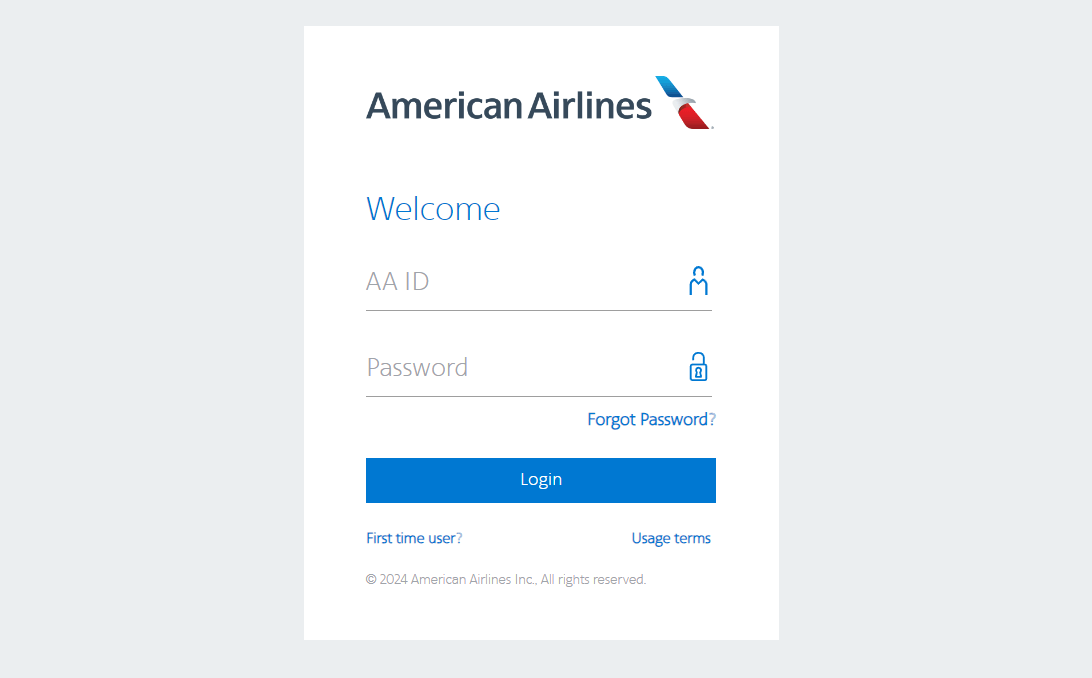Screen dimensions: 1092x678
Task: Click the blue wing of the logo
Action: [668, 87]
